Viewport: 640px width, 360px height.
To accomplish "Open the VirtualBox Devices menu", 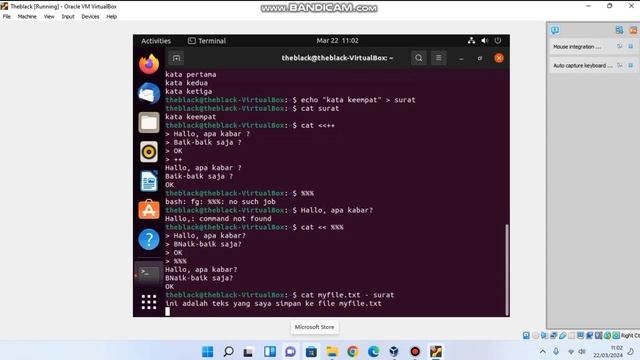I will tap(90, 17).
